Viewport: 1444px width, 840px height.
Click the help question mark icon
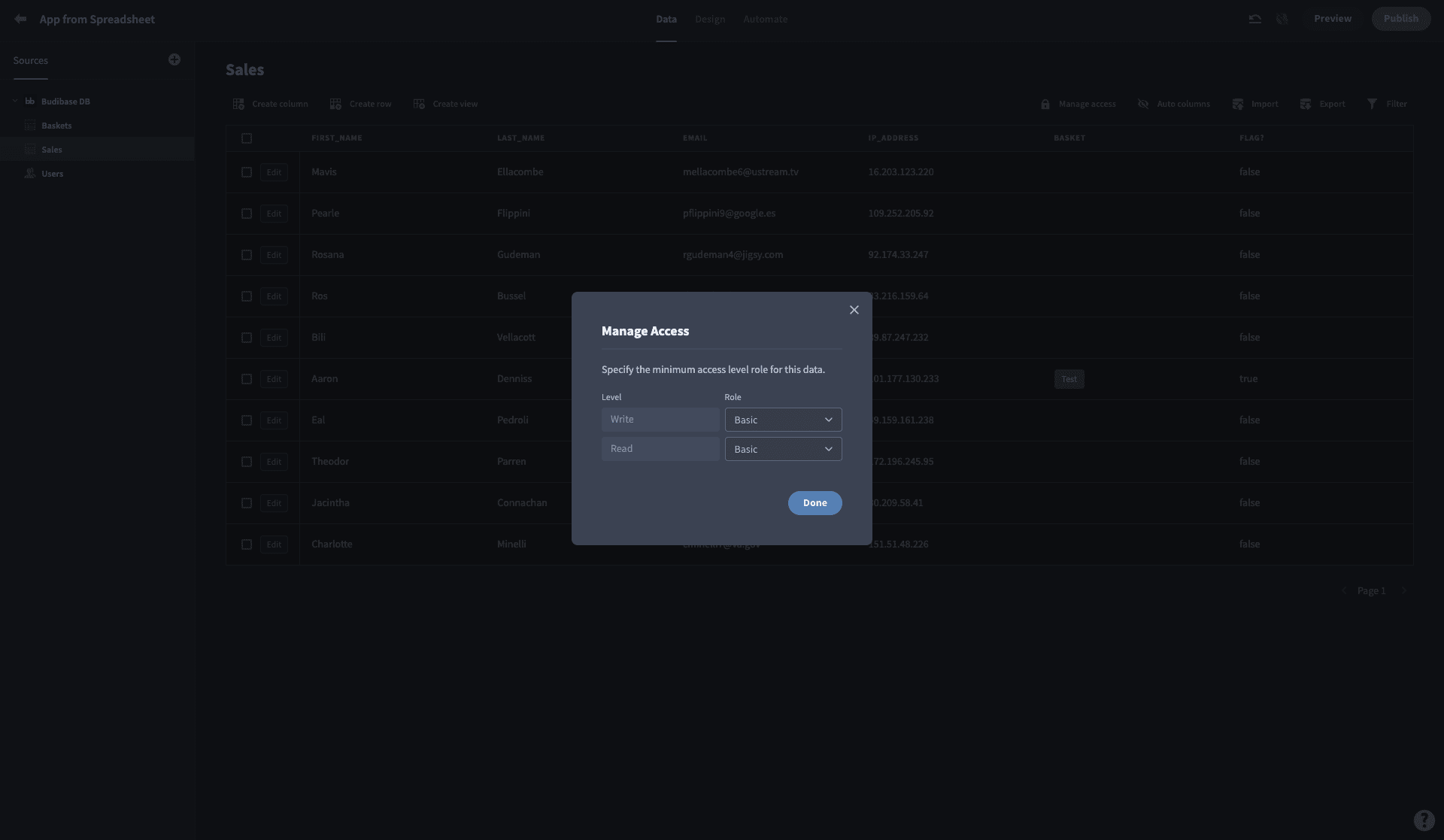tap(1424, 820)
